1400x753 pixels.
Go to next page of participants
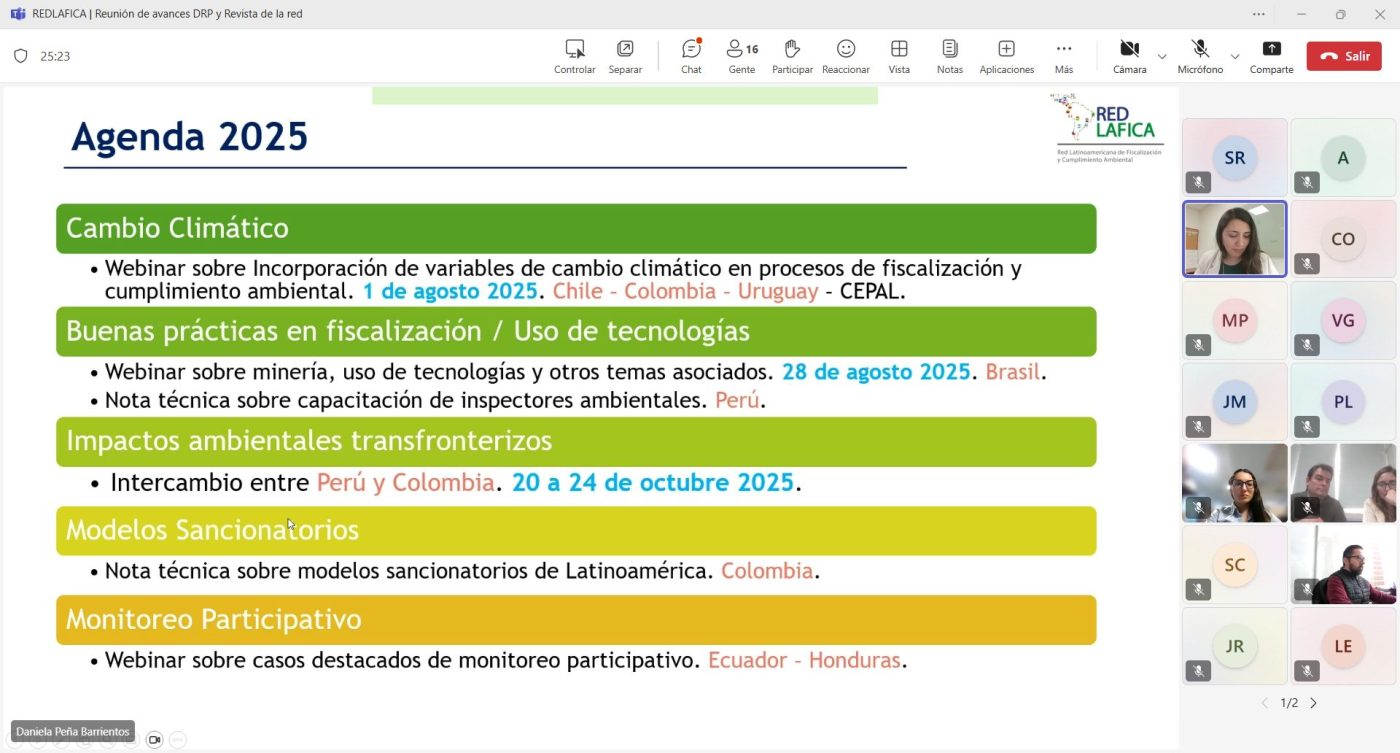point(1313,703)
